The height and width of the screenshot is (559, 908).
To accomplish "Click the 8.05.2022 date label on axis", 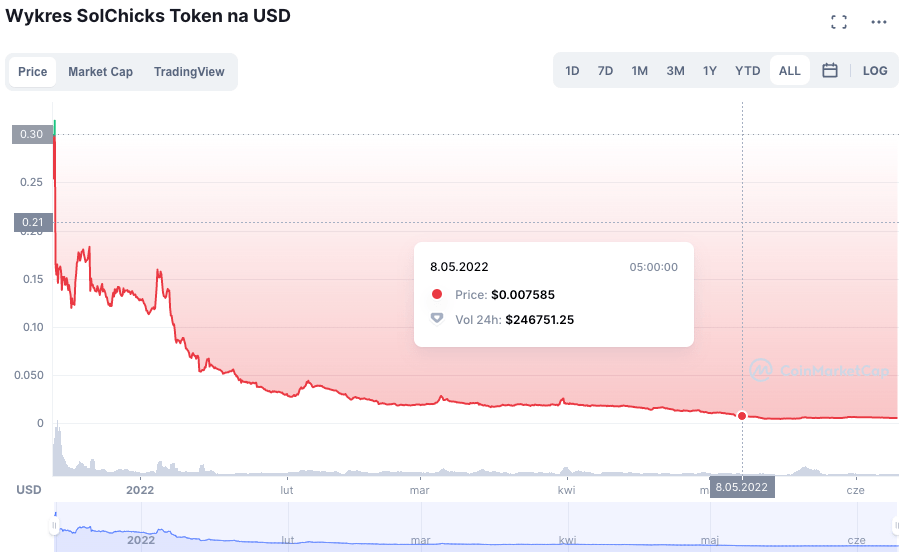I will pos(742,487).
